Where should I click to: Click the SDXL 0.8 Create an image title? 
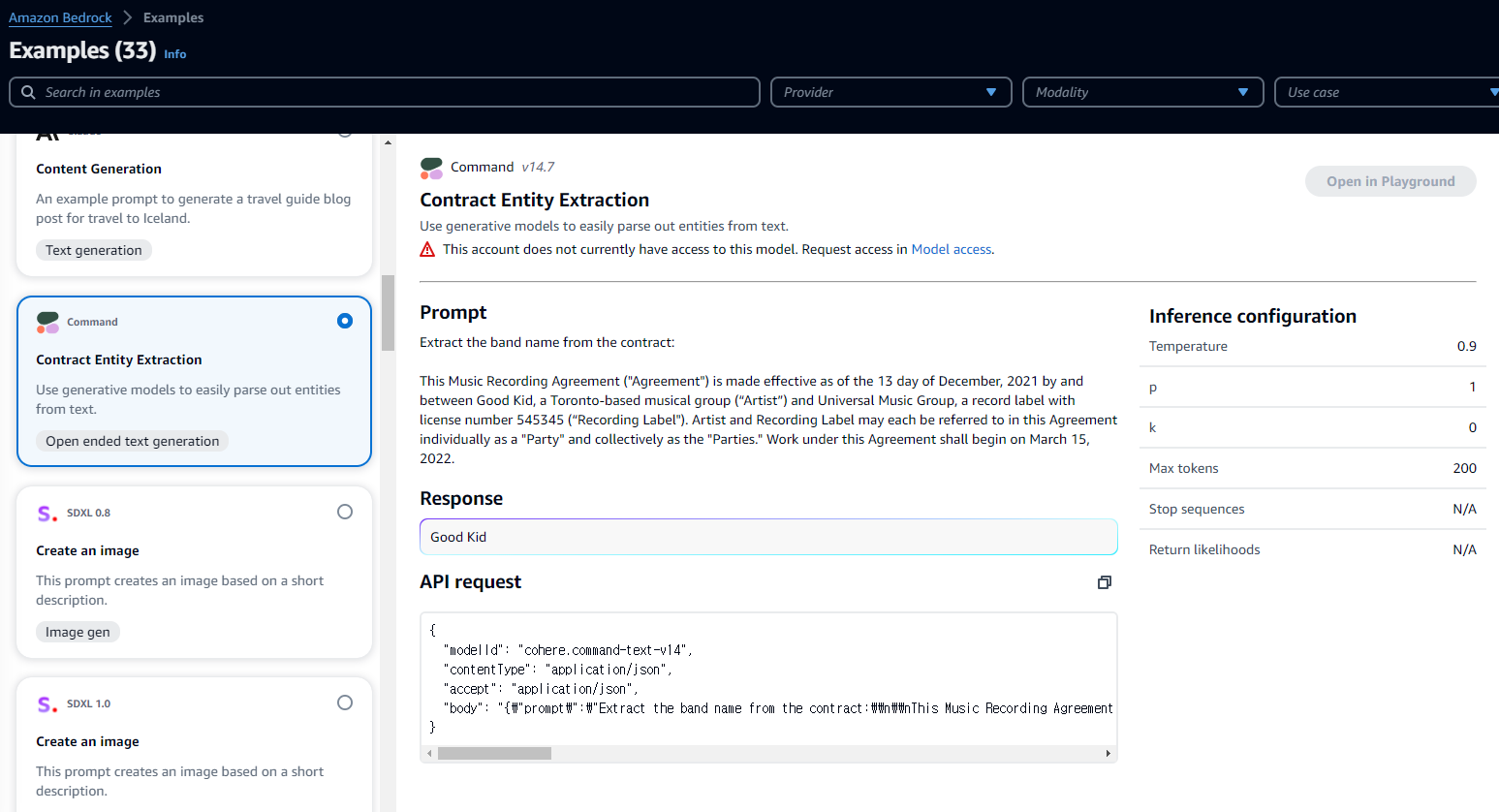pos(87,550)
